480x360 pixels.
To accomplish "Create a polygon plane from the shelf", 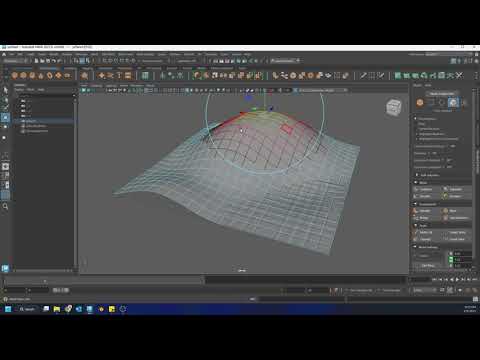I will coord(58,76).
